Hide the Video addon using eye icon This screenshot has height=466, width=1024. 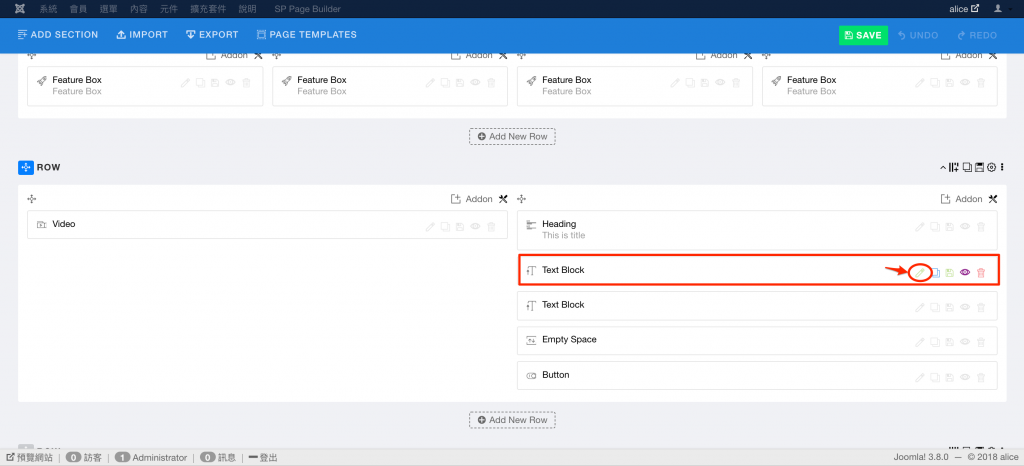pyautogui.click(x=475, y=227)
